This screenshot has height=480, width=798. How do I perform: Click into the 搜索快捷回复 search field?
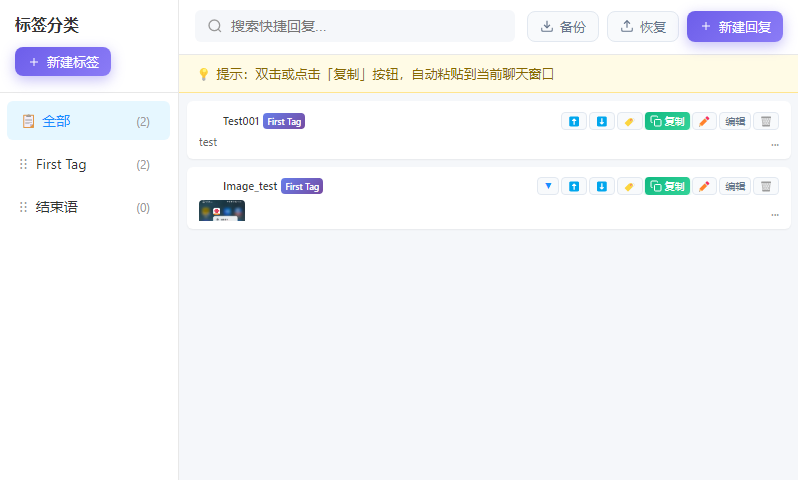[355, 26]
